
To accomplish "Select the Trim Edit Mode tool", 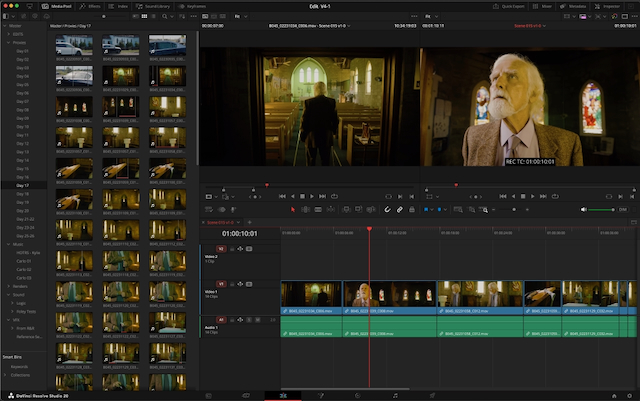I will point(305,209).
